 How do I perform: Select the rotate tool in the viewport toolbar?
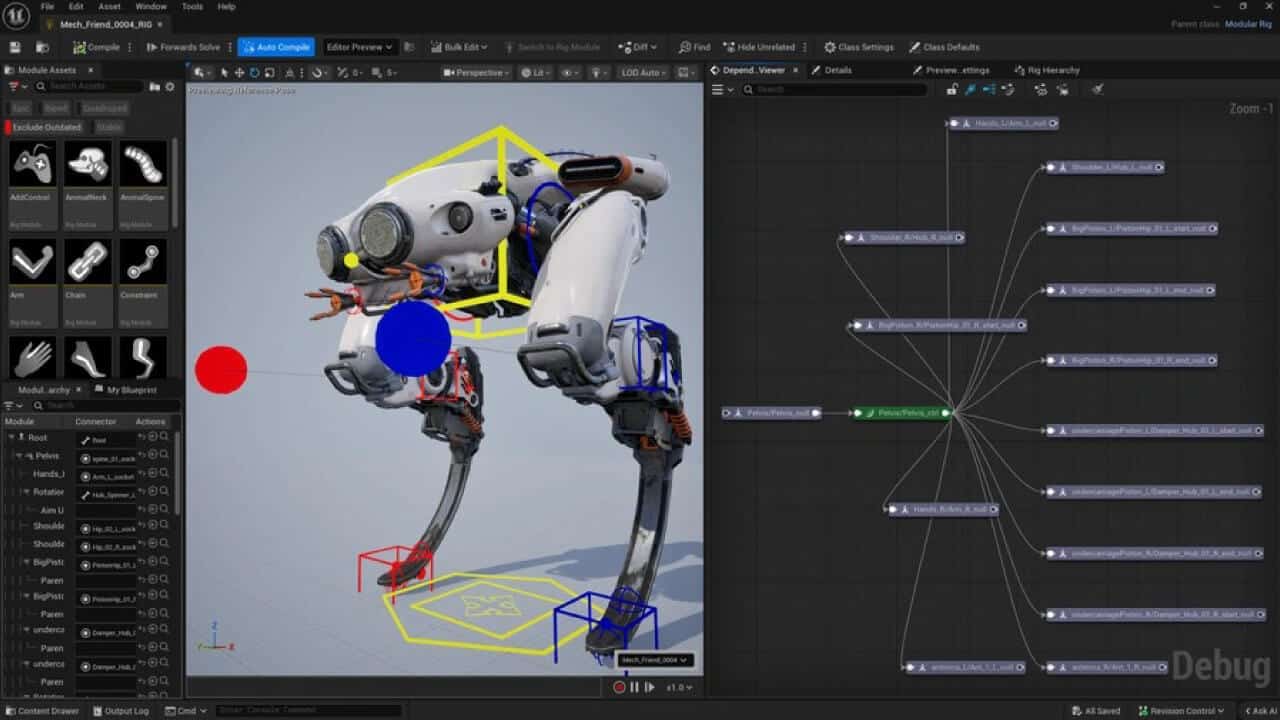coord(254,72)
